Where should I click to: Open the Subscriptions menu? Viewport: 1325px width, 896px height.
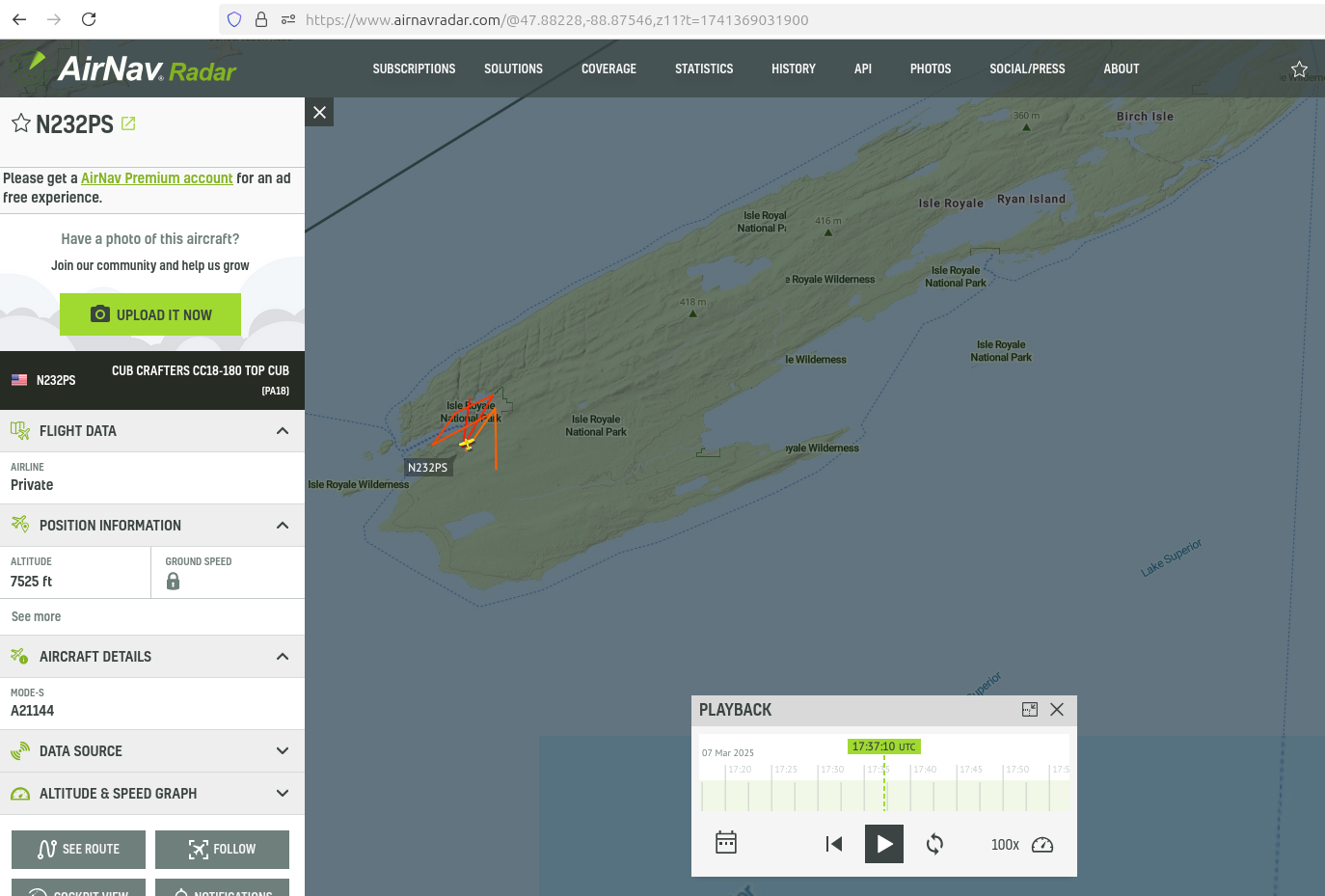coord(414,69)
